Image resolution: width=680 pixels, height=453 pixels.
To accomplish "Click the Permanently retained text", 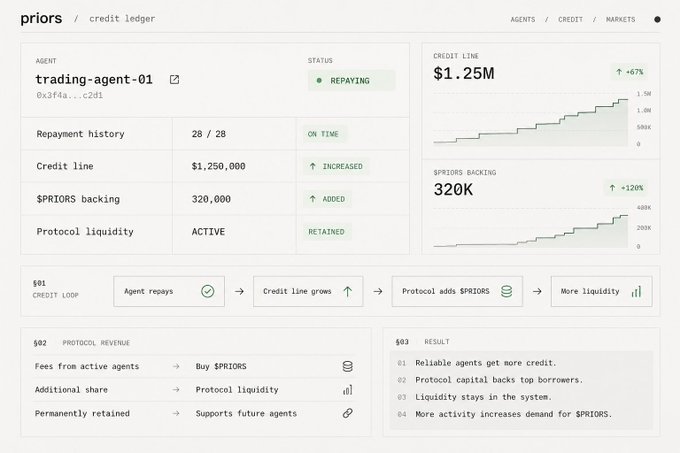I will tap(82, 413).
